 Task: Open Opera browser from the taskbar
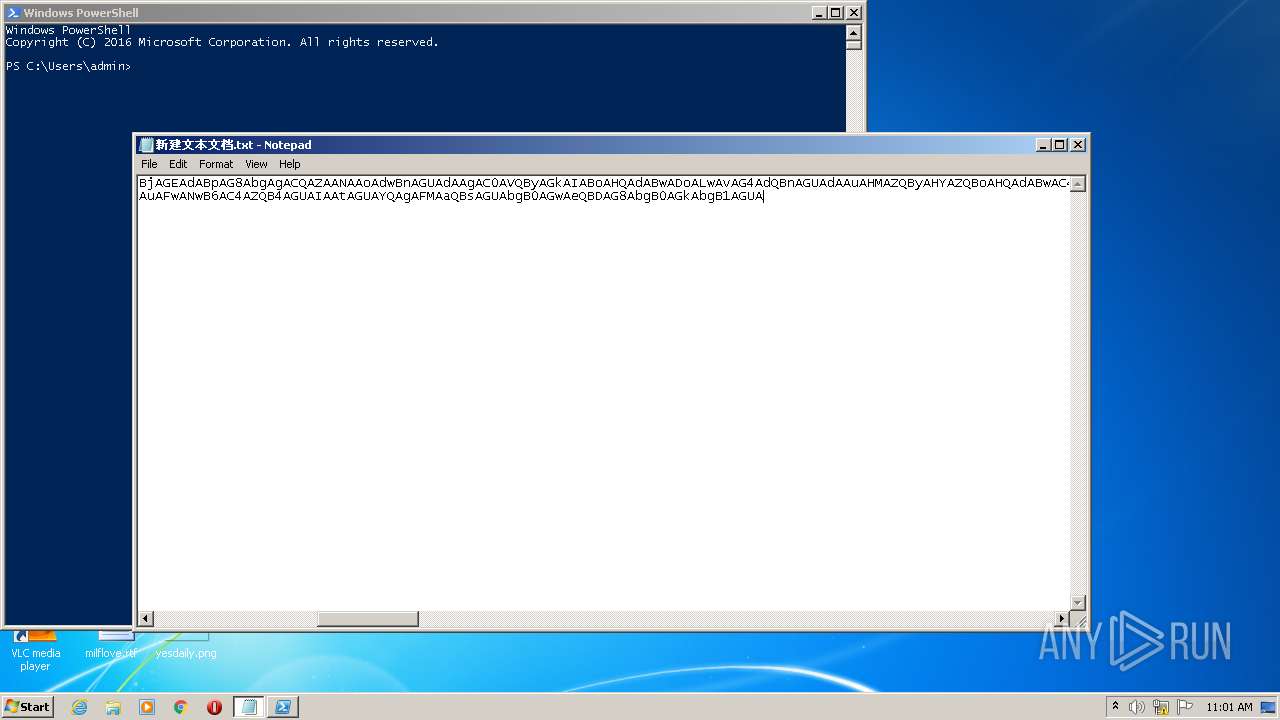pos(214,707)
